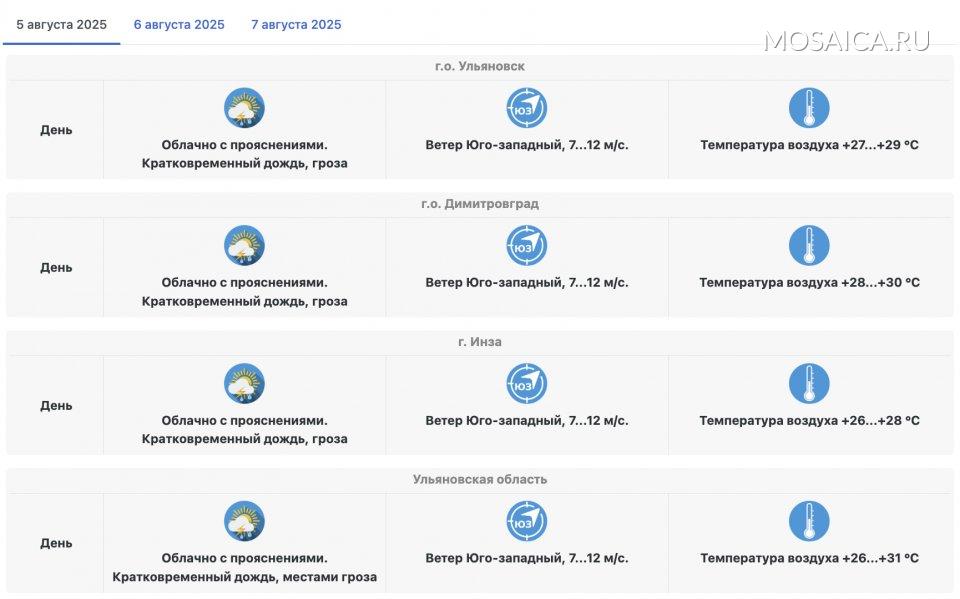
Task: Click the weather icon for Ульяновская область
Action: tap(244, 521)
